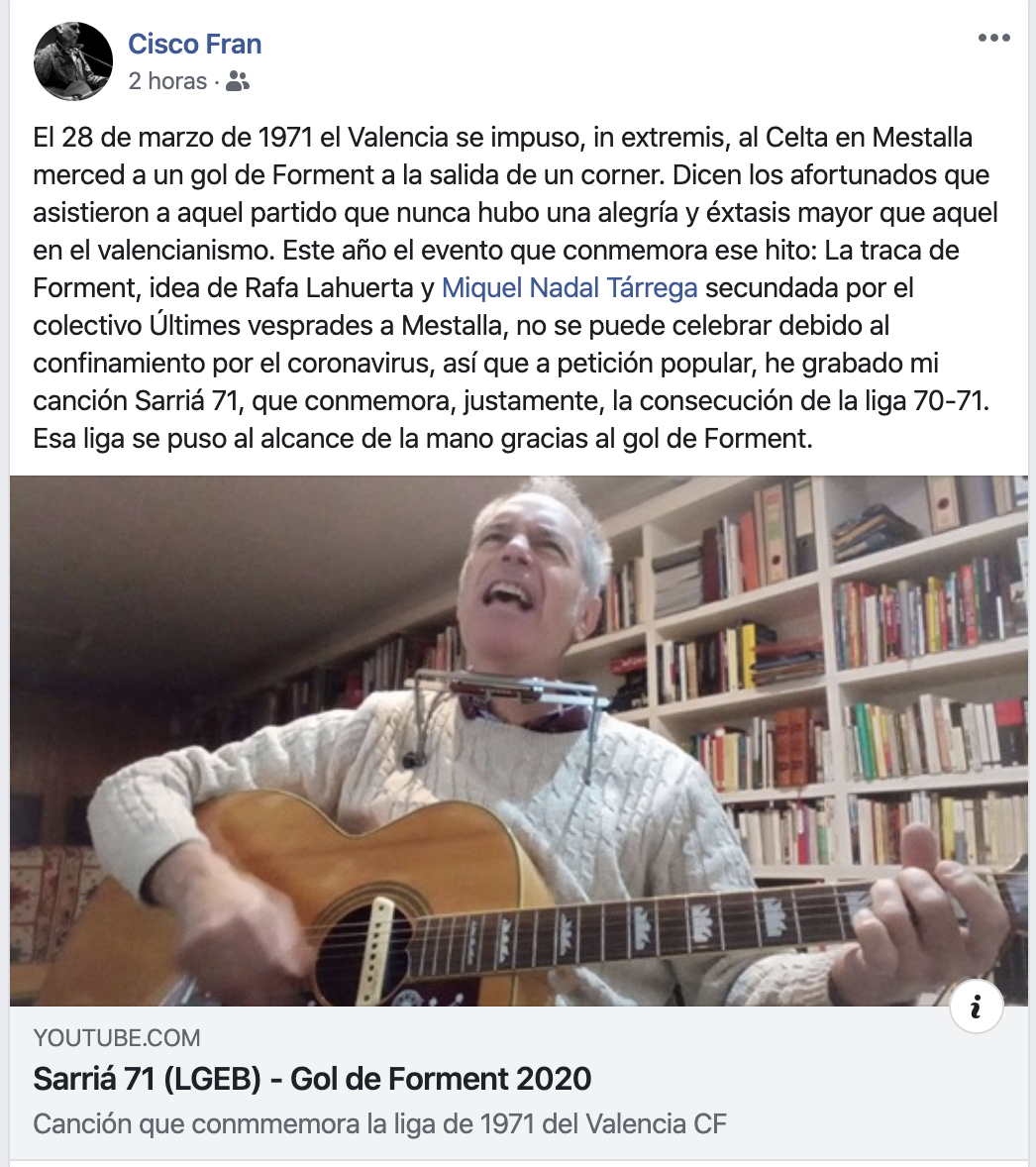Click the "2 horas" post timestamp
The width and height of the screenshot is (1036, 1167).
[x=167, y=81]
